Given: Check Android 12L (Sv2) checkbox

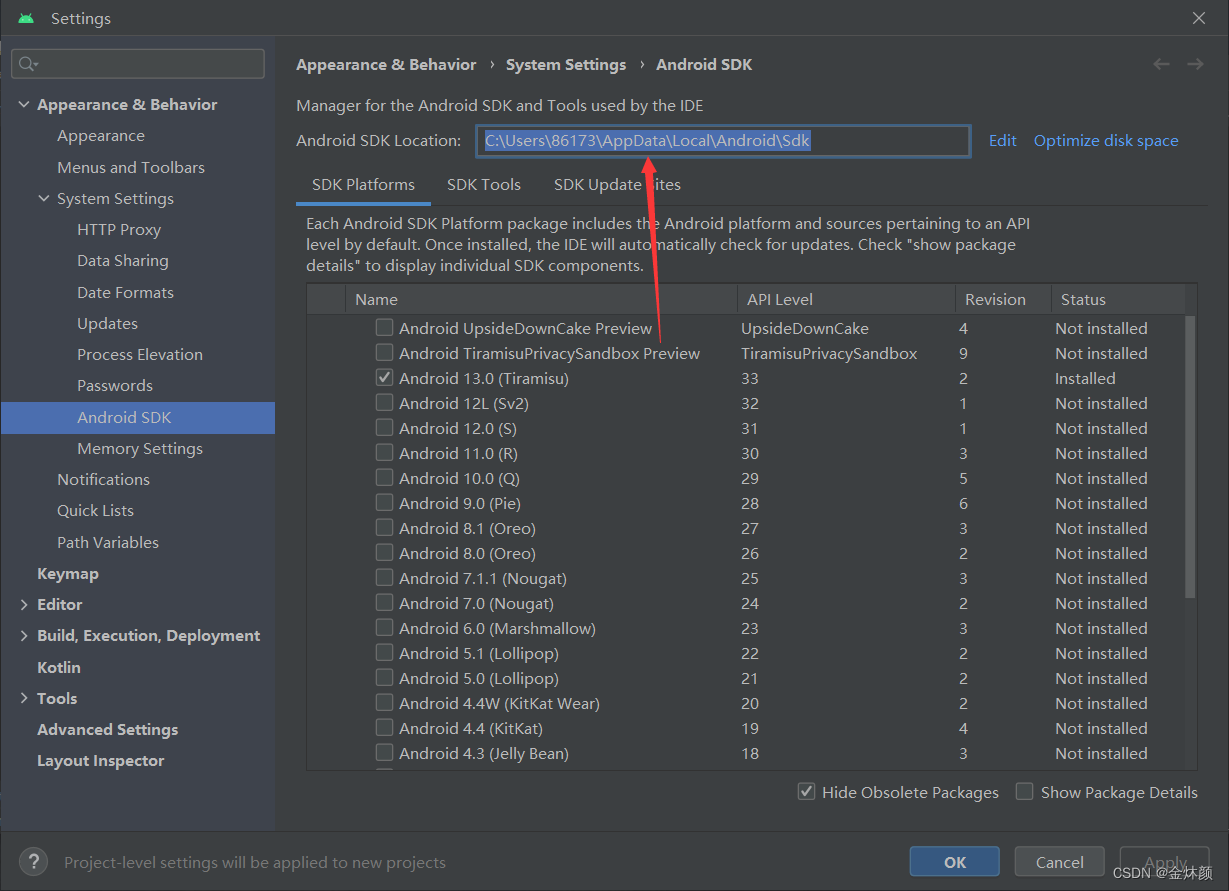Looking at the screenshot, I should [384, 402].
